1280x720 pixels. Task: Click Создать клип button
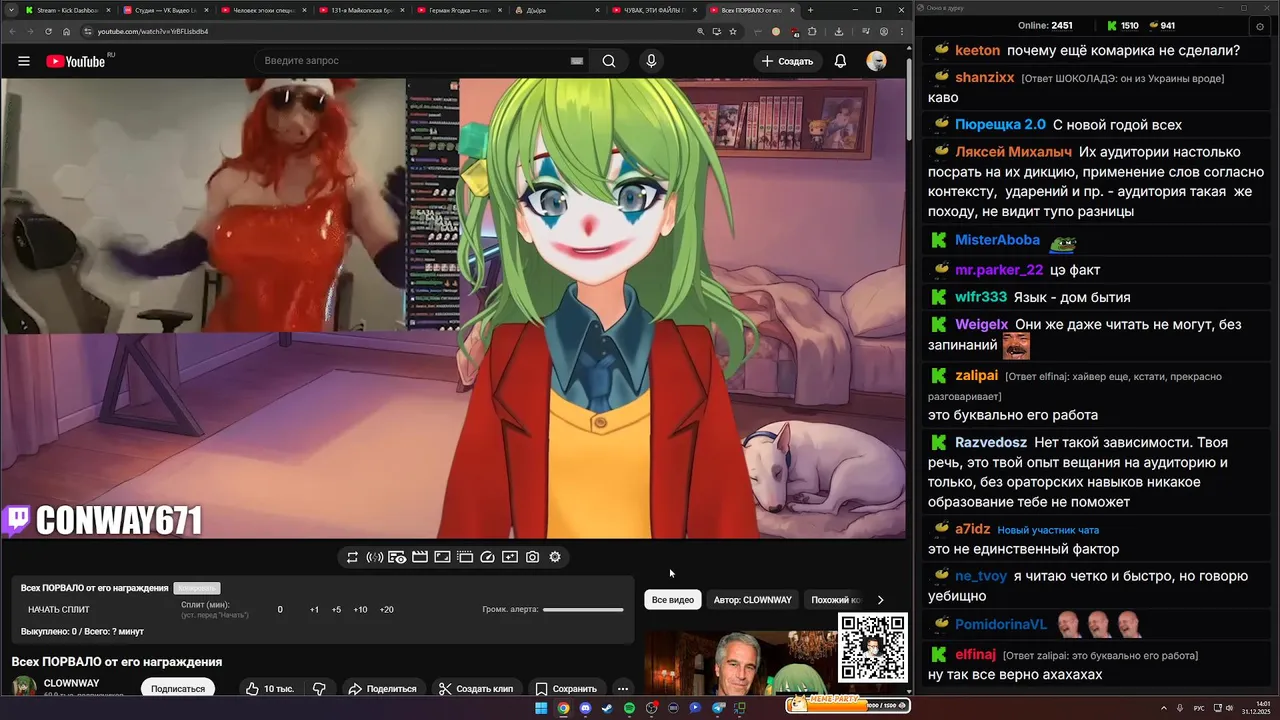coord(476,688)
